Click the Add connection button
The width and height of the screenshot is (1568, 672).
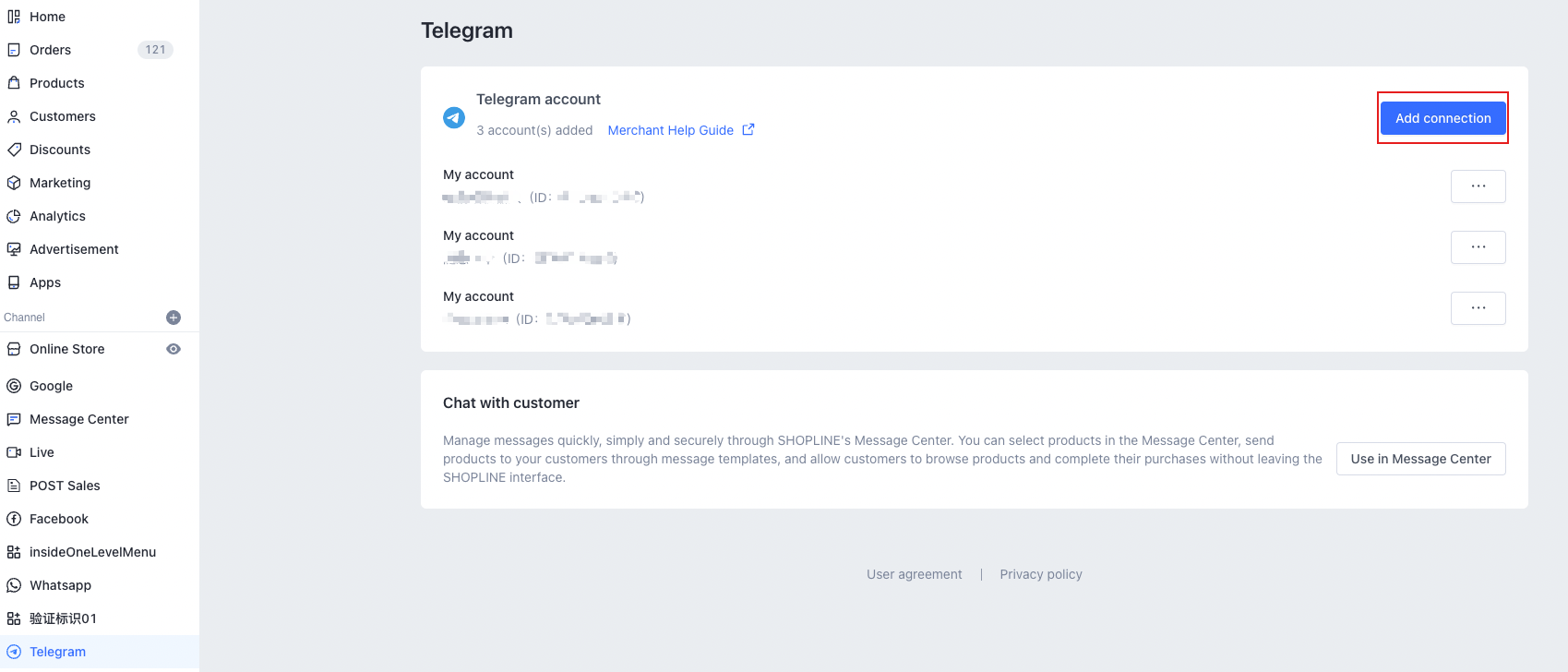(1442, 118)
